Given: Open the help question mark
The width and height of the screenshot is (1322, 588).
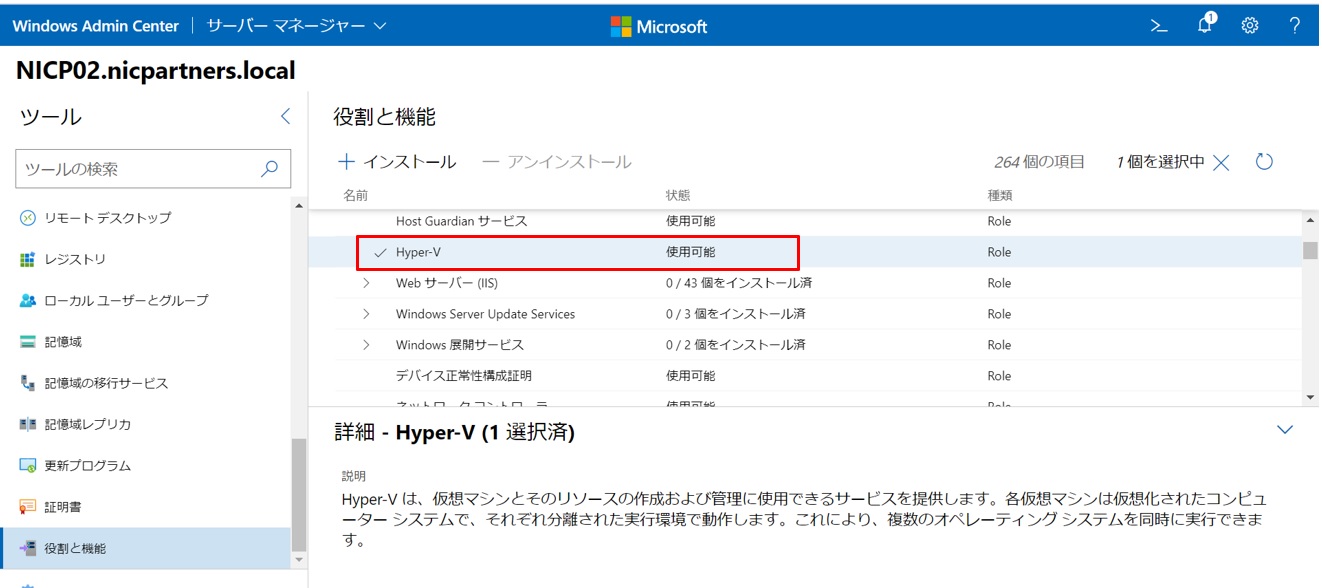Looking at the screenshot, I should tap(1295, 26).
